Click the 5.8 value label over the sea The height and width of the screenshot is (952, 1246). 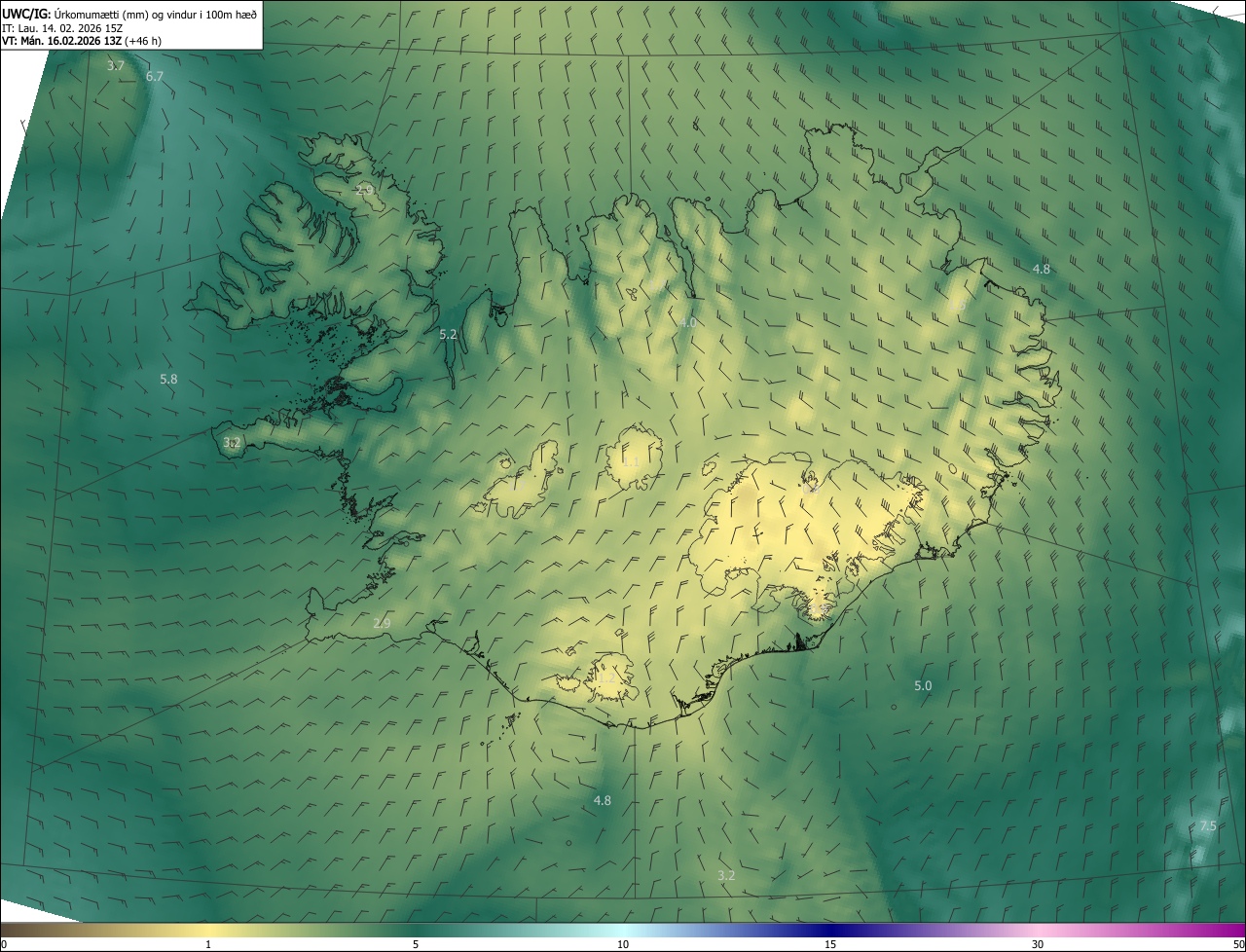[168, 379]
